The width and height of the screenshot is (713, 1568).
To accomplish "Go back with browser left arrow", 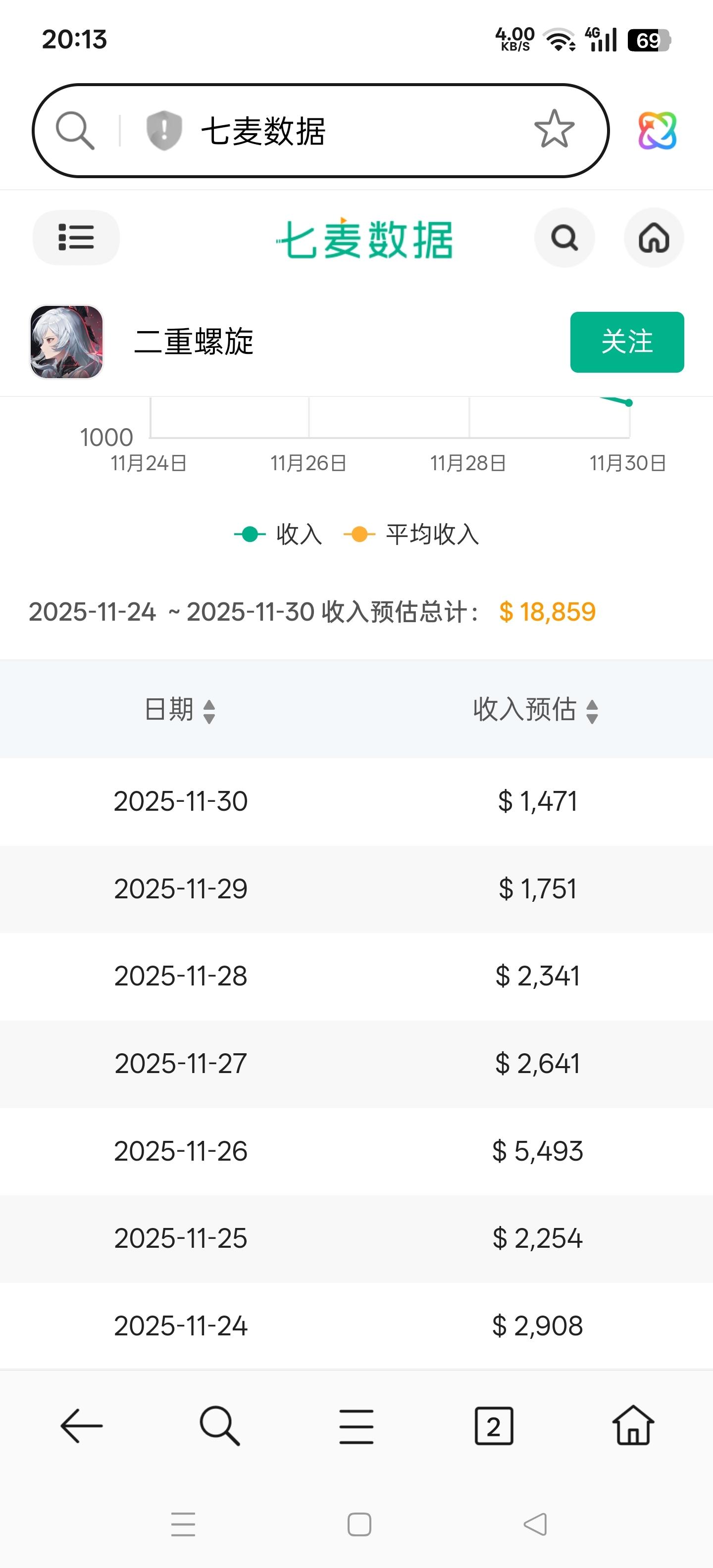I will [x=82, y=1425].
